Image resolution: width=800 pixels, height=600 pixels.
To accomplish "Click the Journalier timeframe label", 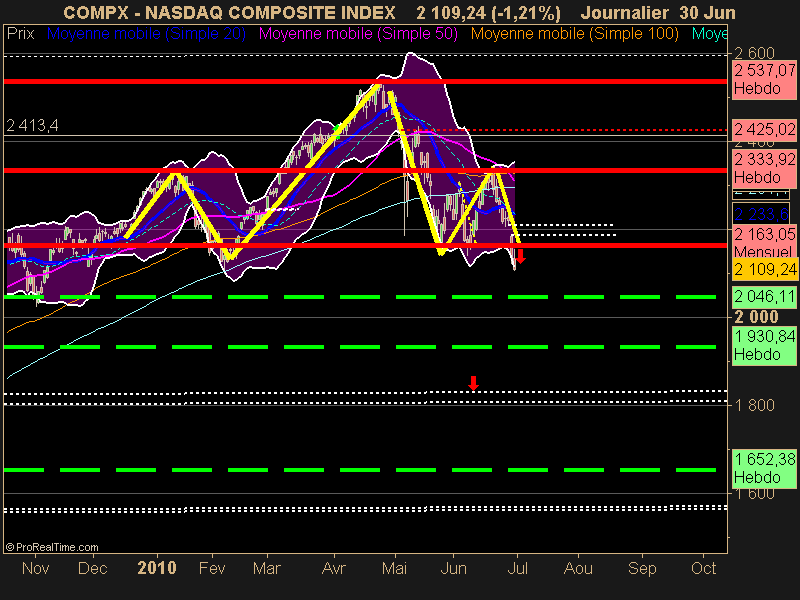I will (624, 12).
